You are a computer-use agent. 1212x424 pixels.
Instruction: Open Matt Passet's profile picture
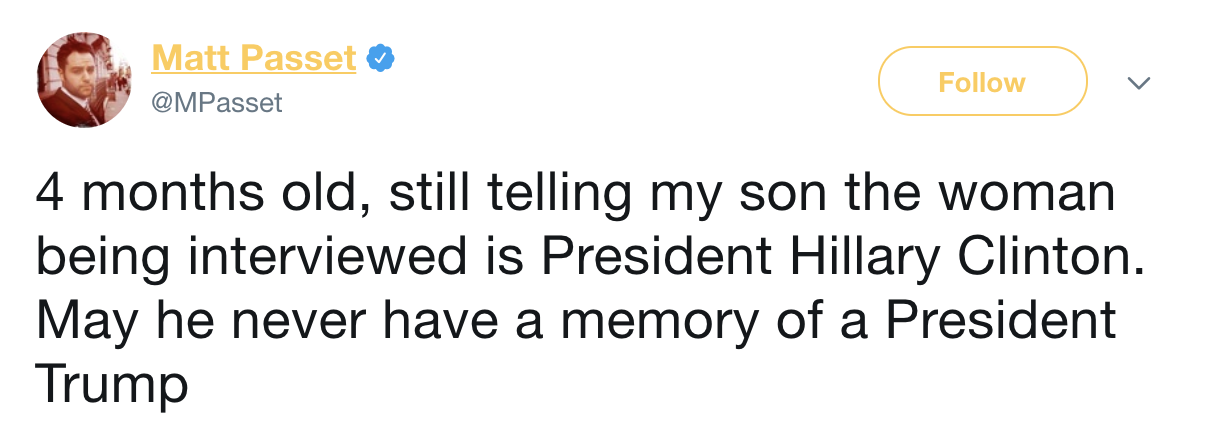[x=85, y=80]
